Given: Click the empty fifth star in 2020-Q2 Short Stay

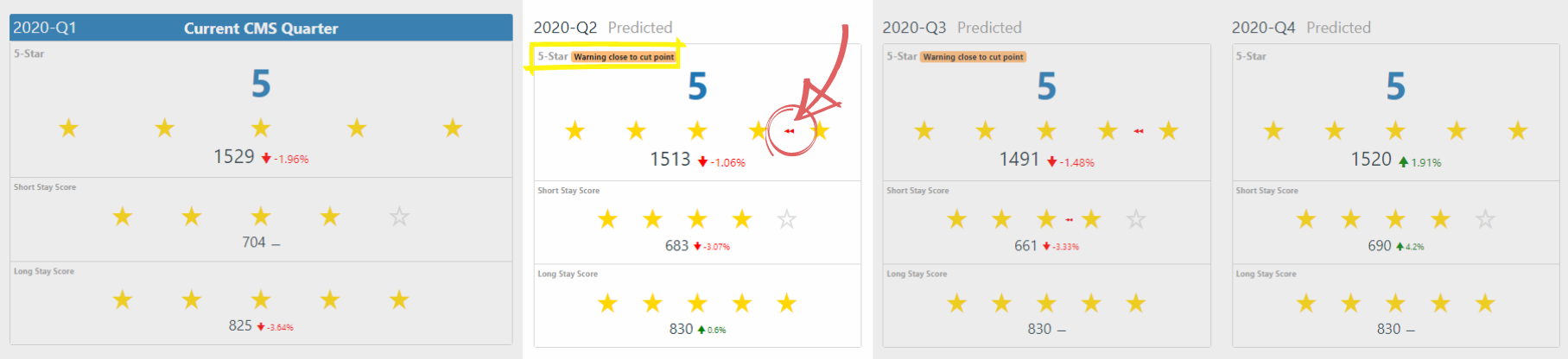Looking at the screenshot, I should click(x=786, y=219).
